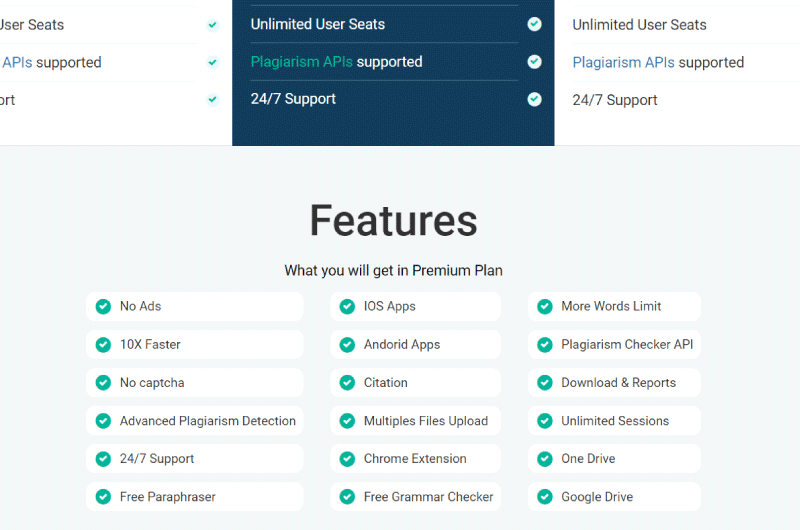Click the Chrome Extension label
Viewport: 800px width, 530px height.
415,459
